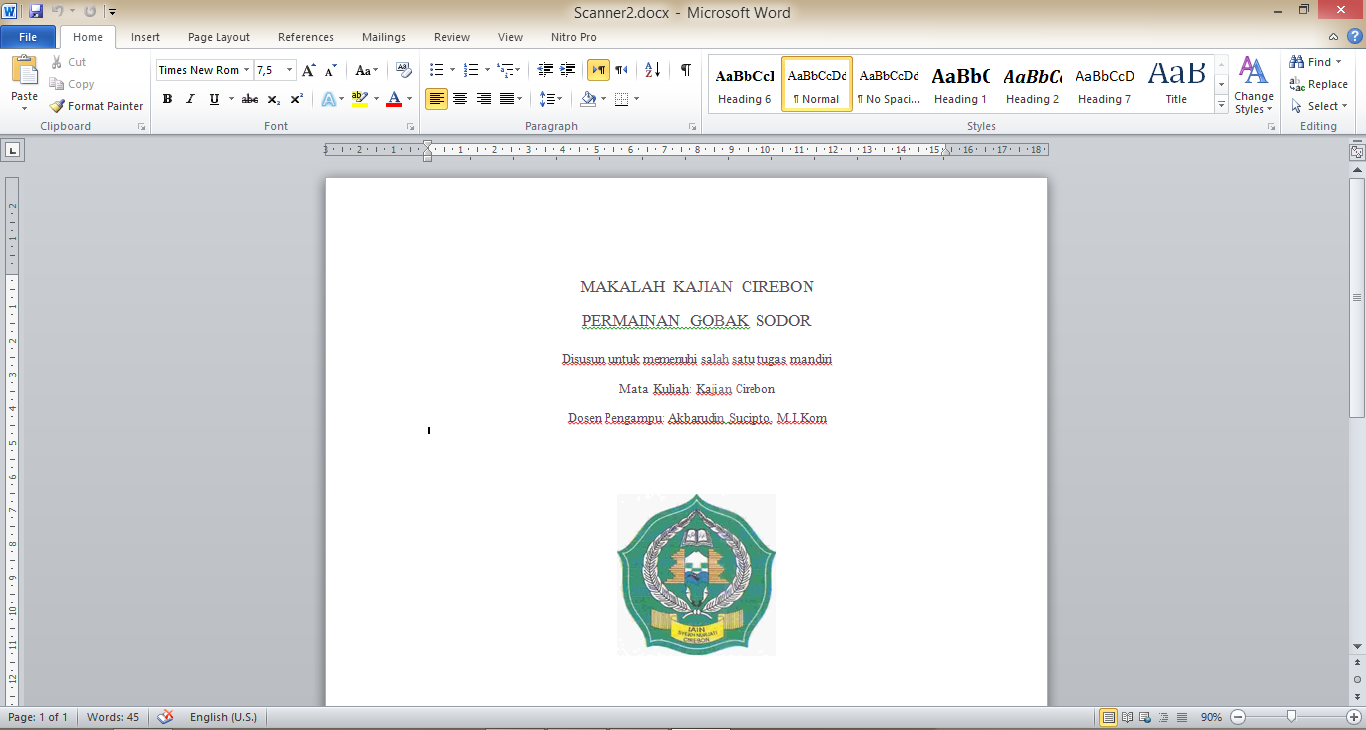The height and width of the screenshot is (730, 1366).
Task: Increase paragraph indent
Action: tap(568, 70)
